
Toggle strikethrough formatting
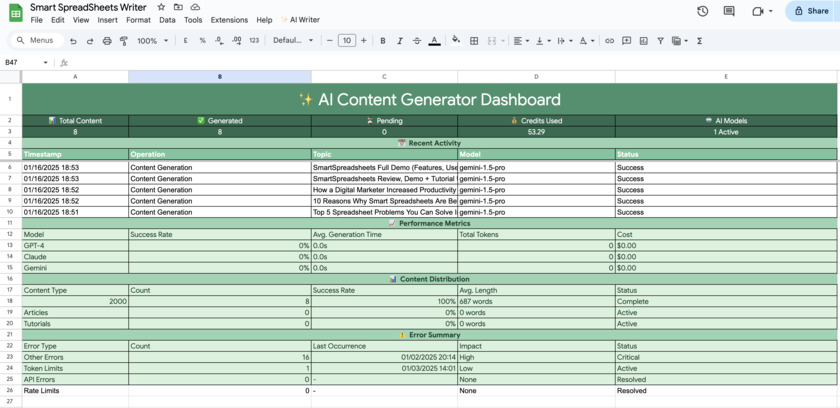[x=417, y=41]
